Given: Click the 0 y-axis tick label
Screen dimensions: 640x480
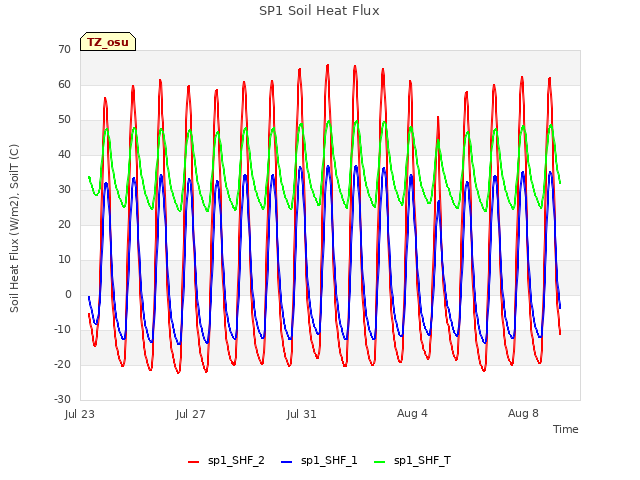Looking at the screenshot, I should tap(68, 295).
